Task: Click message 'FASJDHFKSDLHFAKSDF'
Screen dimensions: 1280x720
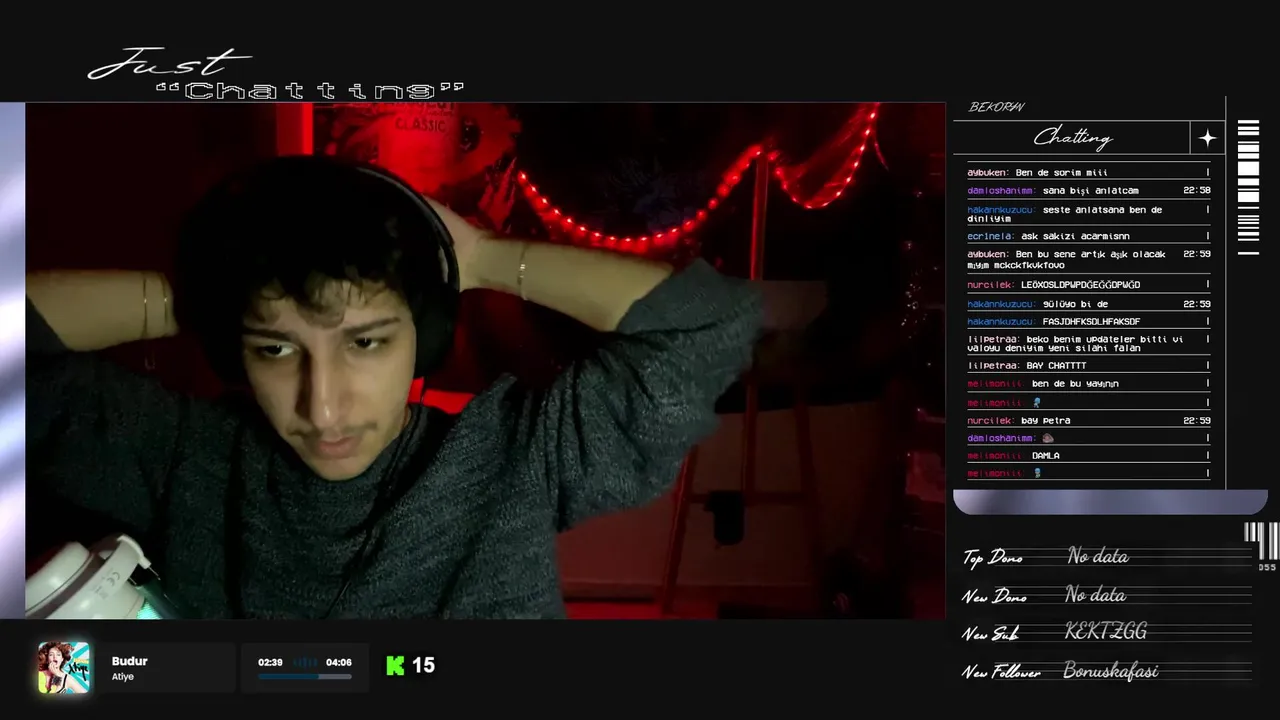Action: click(1091, 322)
